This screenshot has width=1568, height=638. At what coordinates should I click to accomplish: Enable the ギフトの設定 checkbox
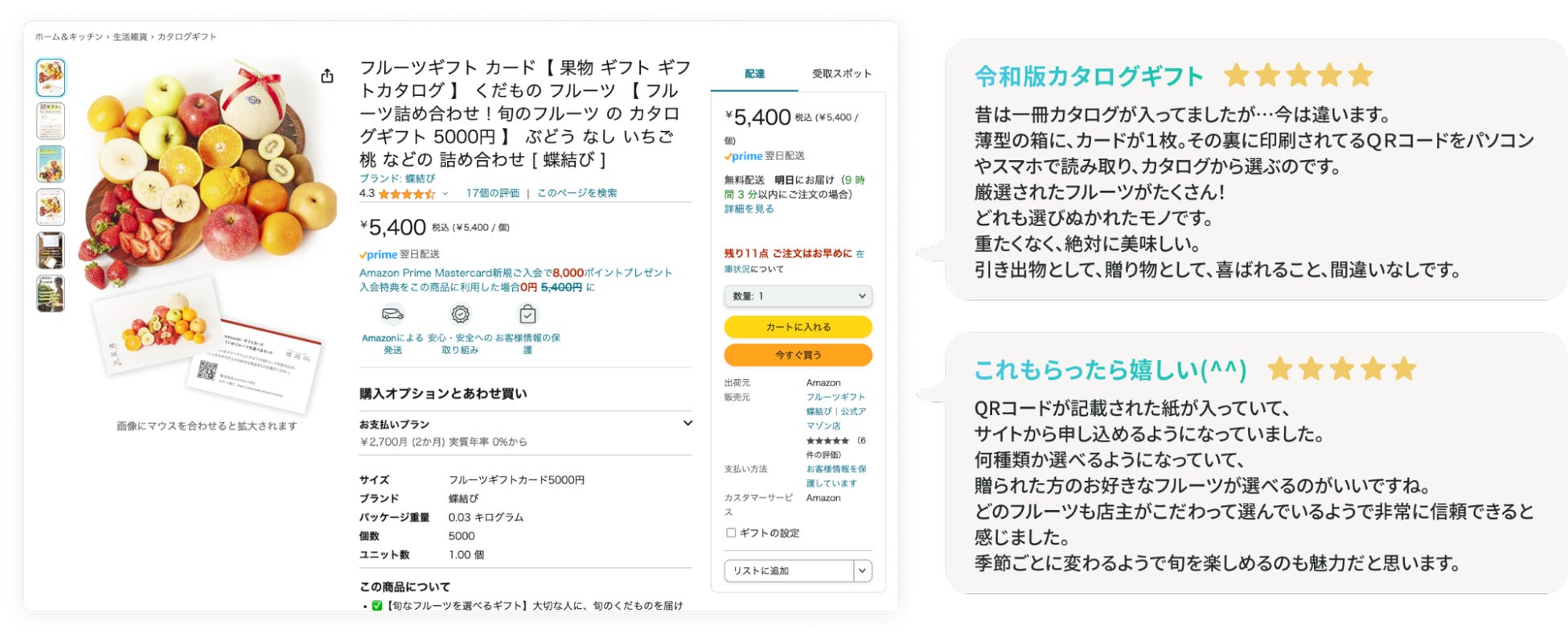pos(731,533)
